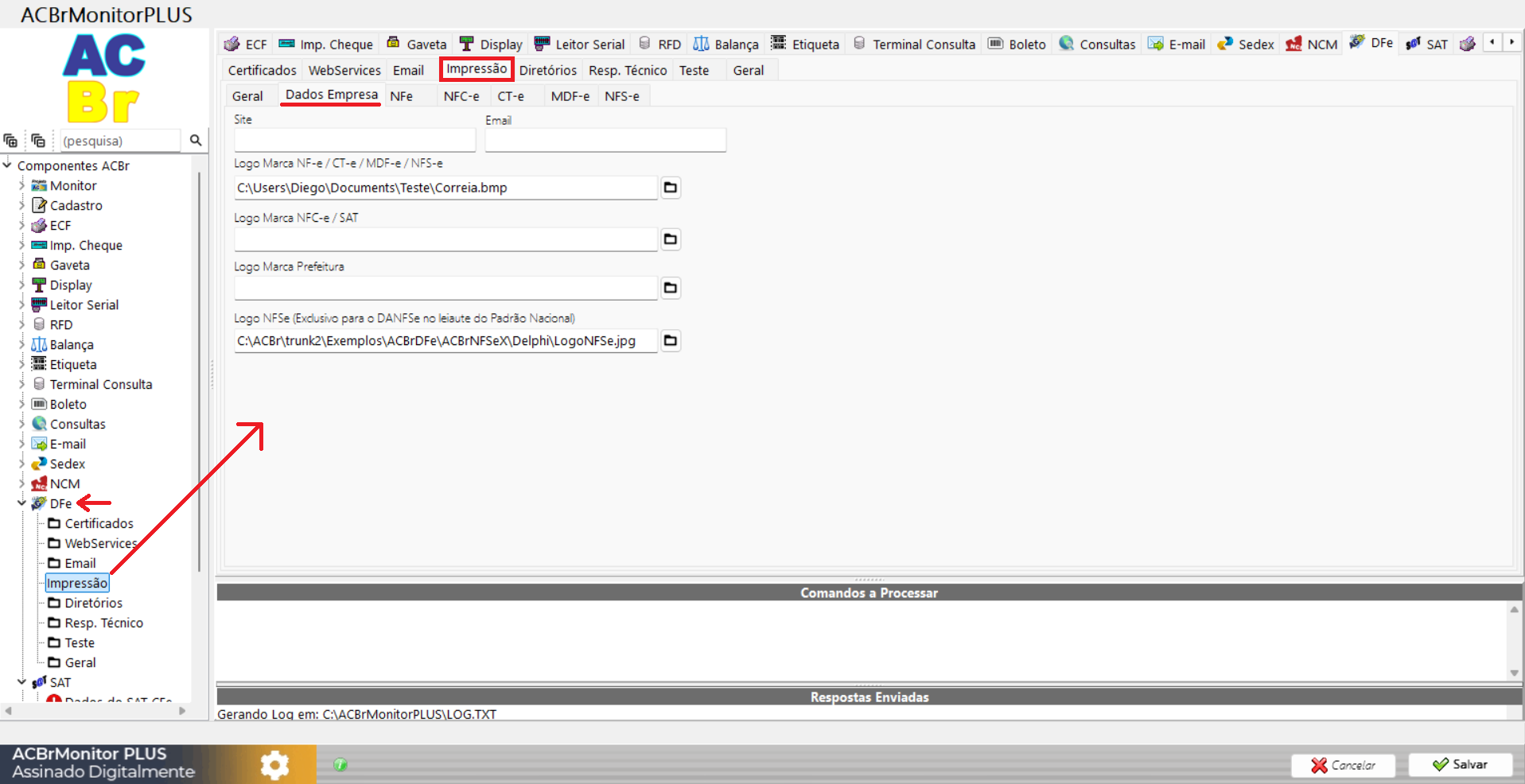Screen dimensions: 1525x784
Task: Click the expand-all tree icon above search
Action: 11,141
